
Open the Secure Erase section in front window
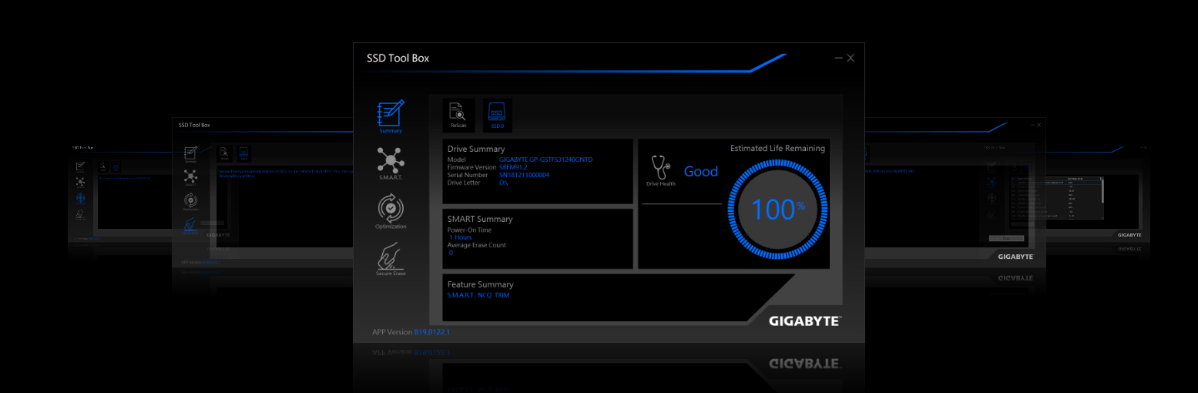[390, 260]
